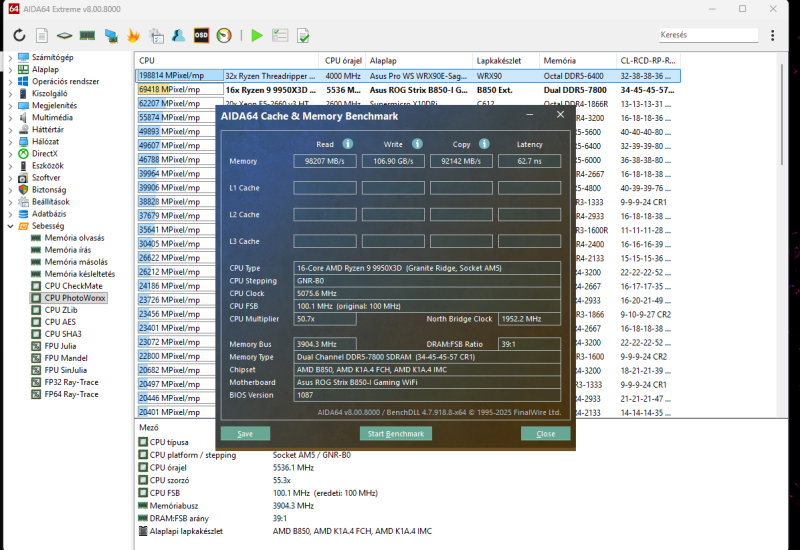Open the memory module toolbar icon
Screen dimensions: 800x550
87,35
